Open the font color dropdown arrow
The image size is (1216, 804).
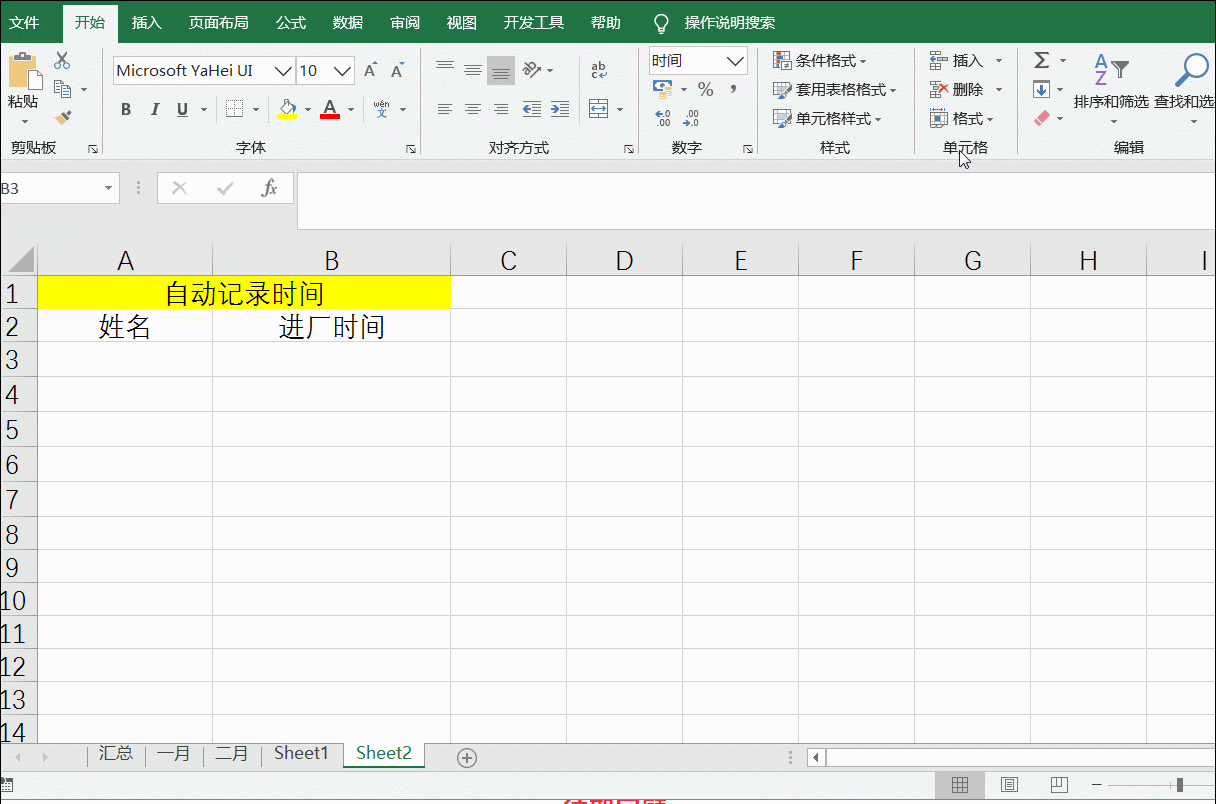click(x=351, y=110)
